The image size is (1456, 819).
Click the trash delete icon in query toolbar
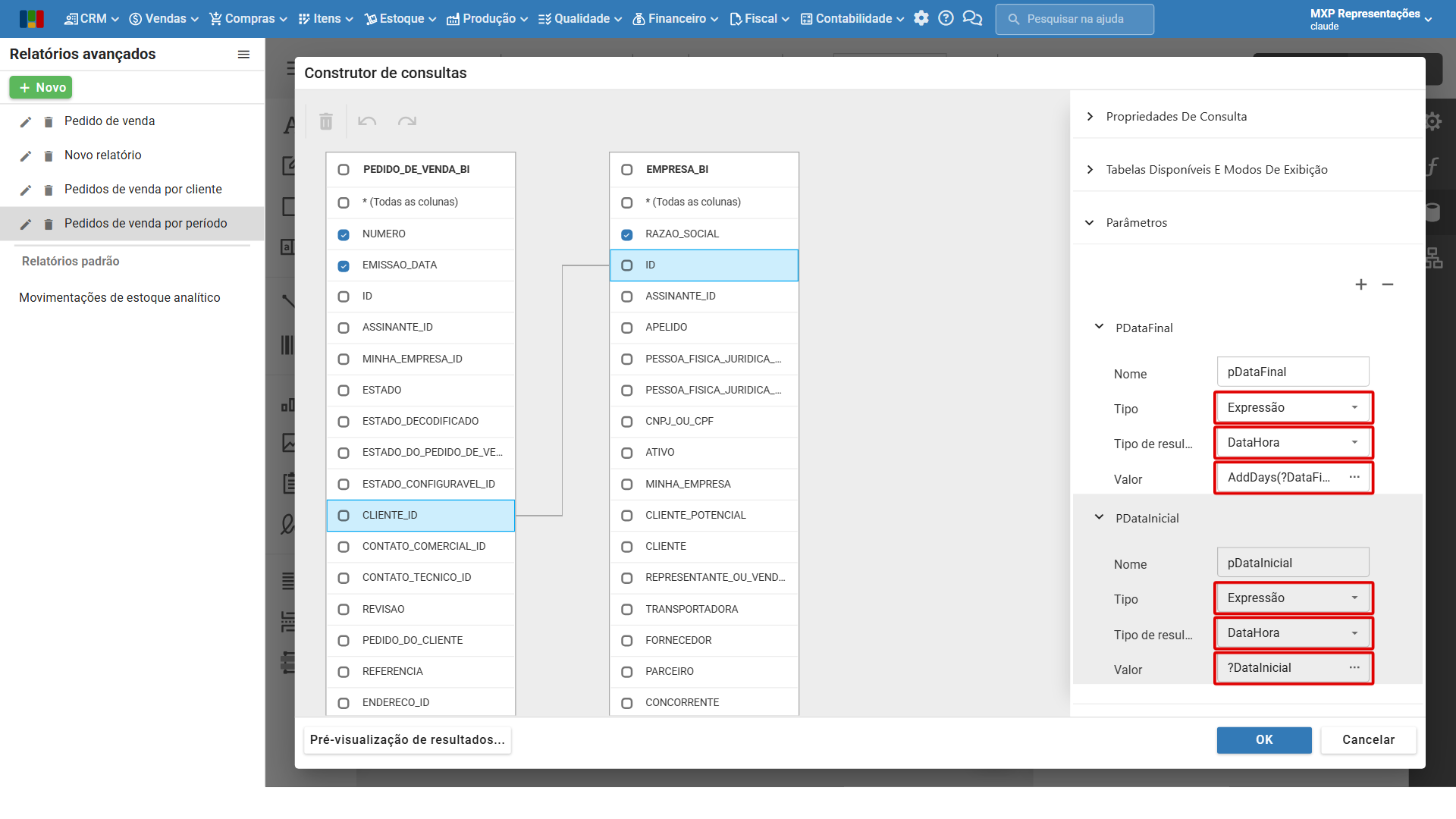(x=326, y=121)
